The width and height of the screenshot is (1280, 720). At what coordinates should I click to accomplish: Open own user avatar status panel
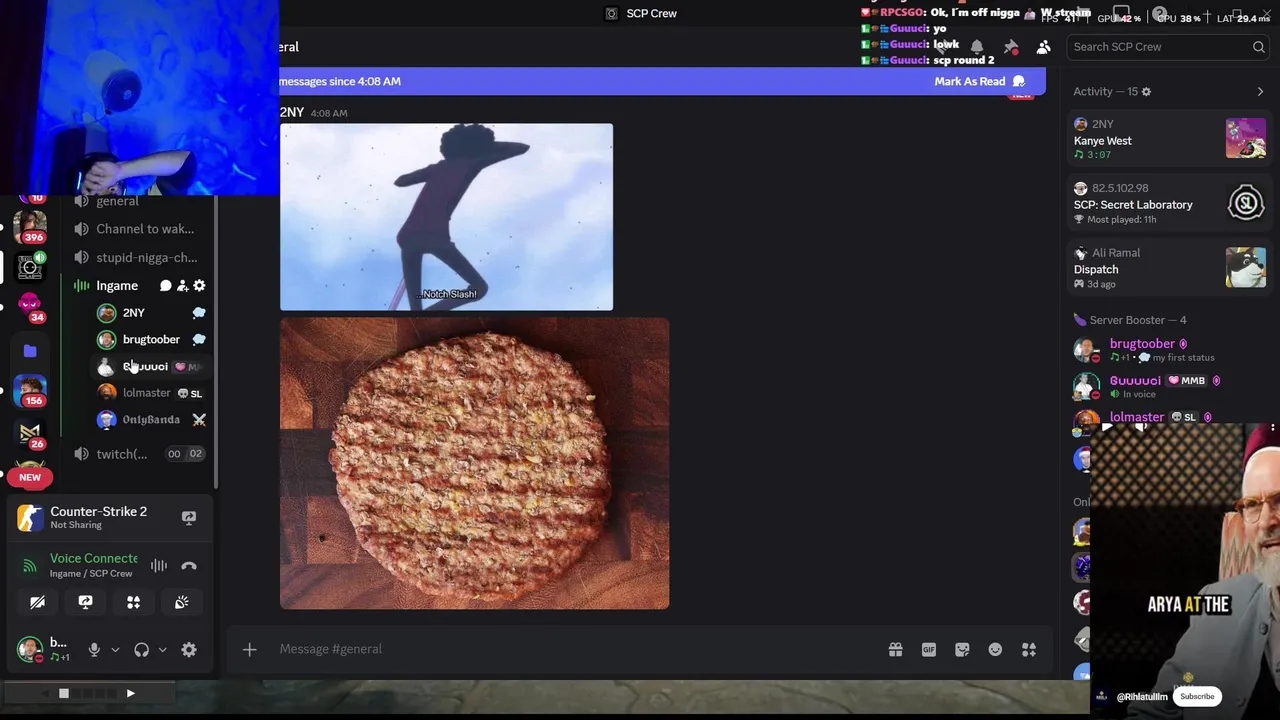30,649
